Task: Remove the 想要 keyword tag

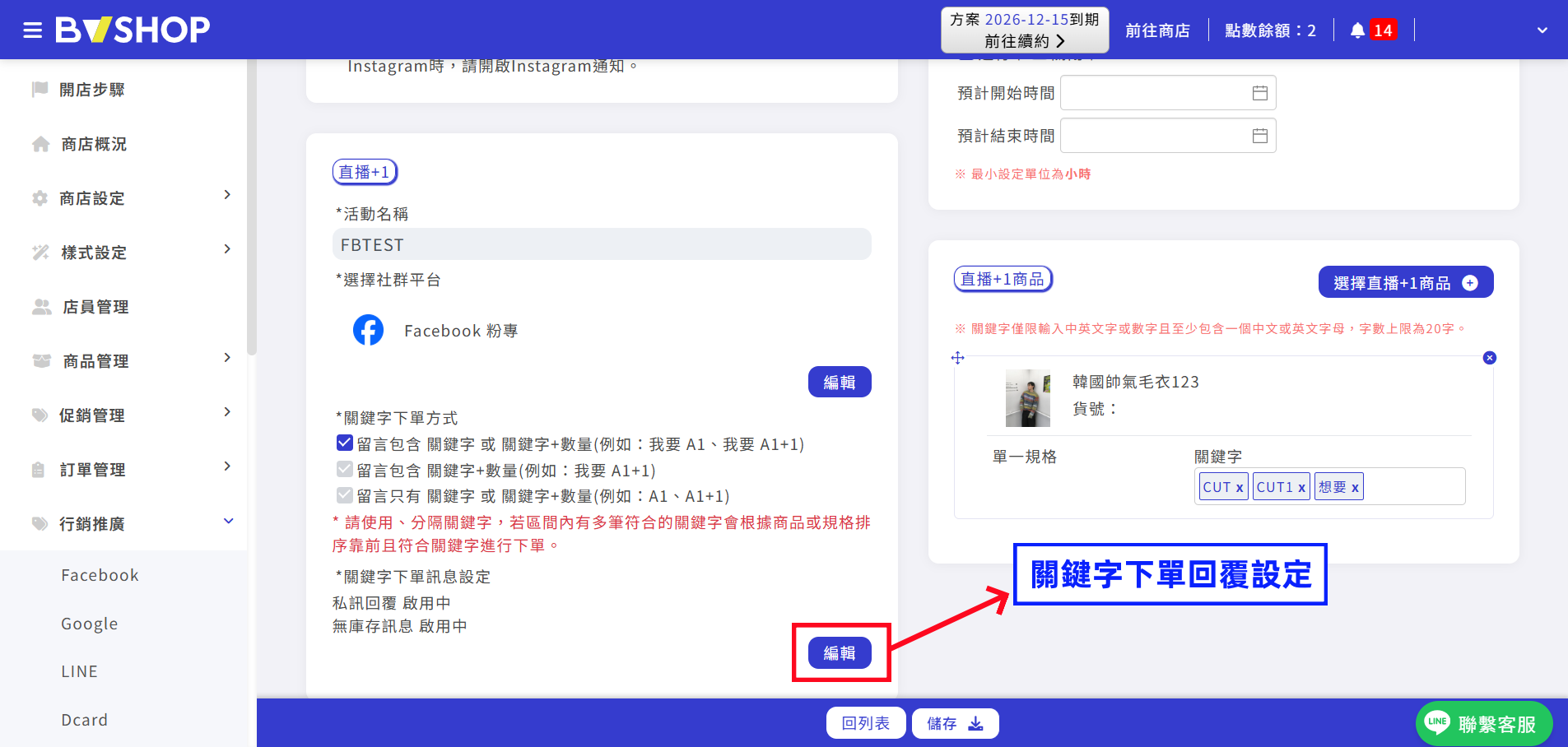Action: coord(1355,487)
